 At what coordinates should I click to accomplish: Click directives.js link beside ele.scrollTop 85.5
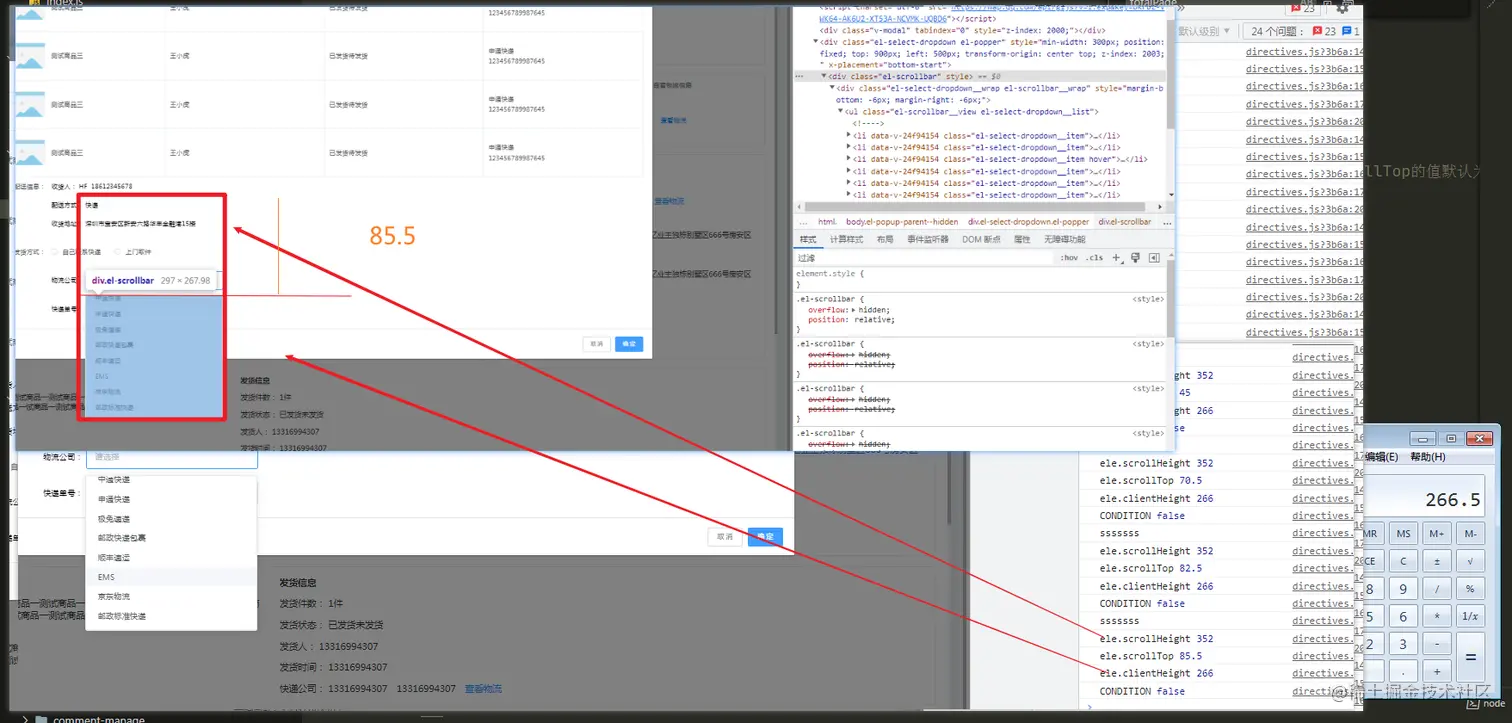pos(1320,656)
